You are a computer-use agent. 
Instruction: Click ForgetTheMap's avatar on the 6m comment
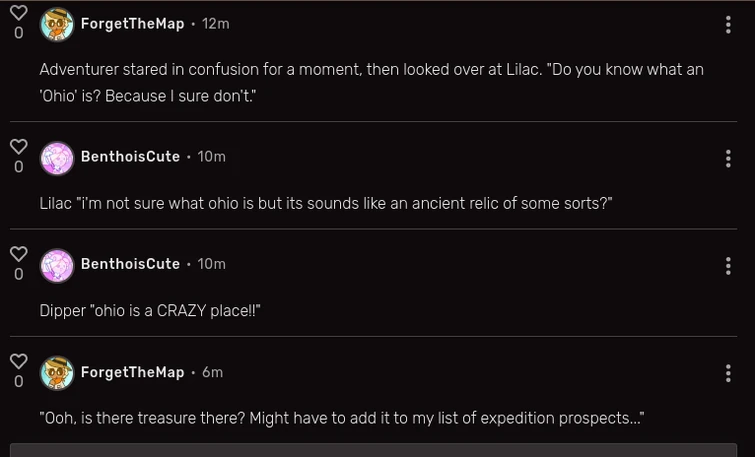pos(57,372)
